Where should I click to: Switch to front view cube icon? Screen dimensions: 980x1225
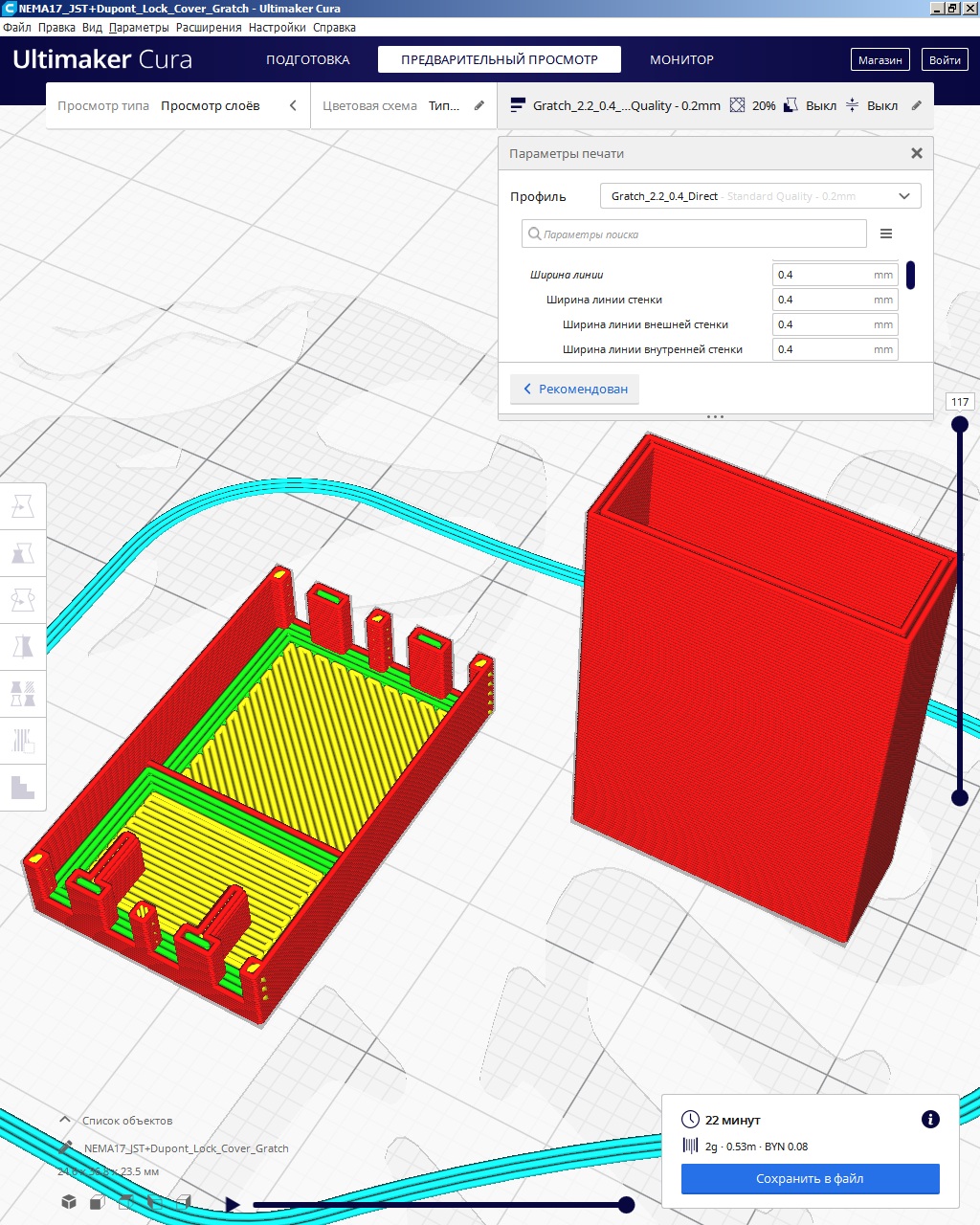[98, 1202]
